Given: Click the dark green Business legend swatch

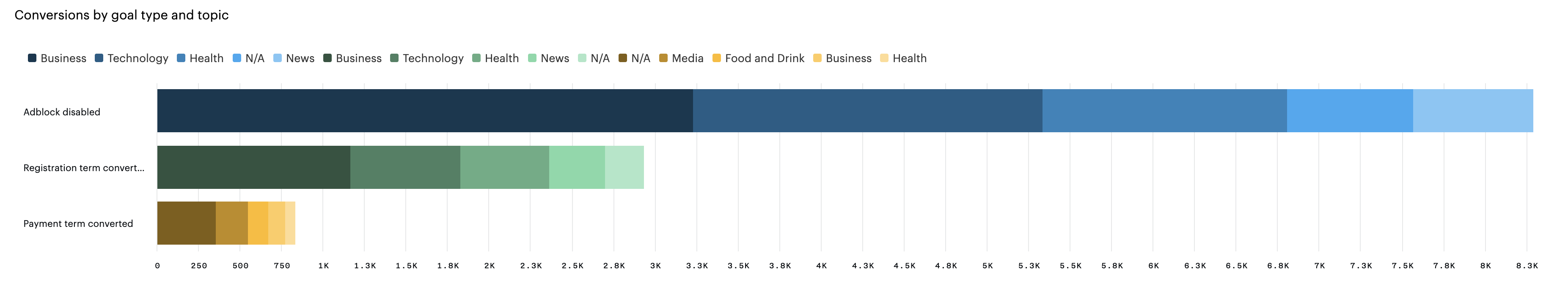Looking at the screenshot, I should pyautogui.click(x=327, y=58).
